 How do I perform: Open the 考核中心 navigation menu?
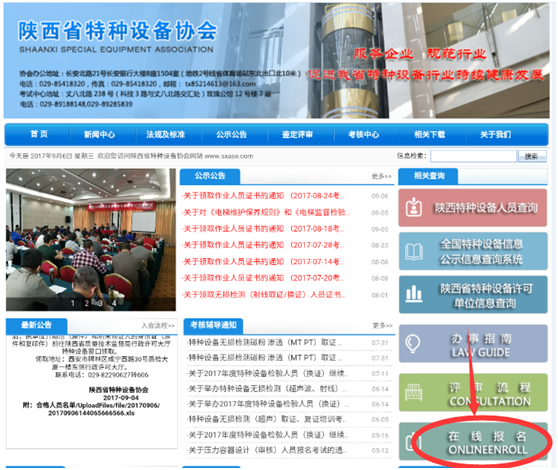pyautogui.click(x=363, y=134)
